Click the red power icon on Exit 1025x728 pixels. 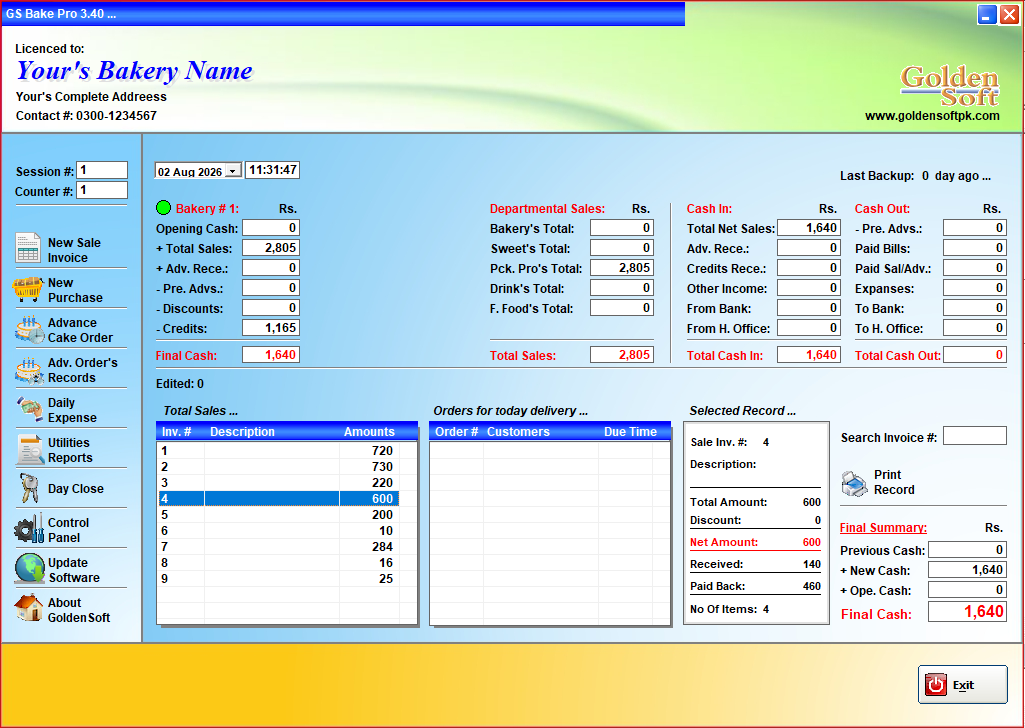tap(935, 684)
